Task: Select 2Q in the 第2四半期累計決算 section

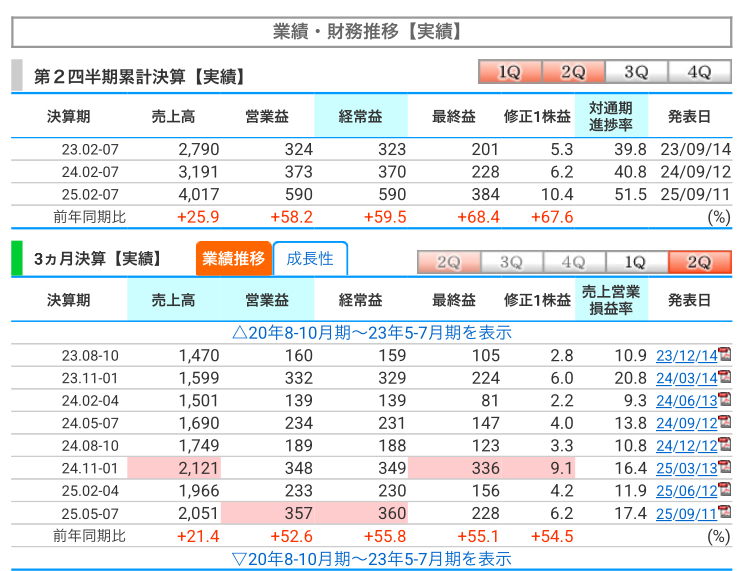Action: click(573, 72)
